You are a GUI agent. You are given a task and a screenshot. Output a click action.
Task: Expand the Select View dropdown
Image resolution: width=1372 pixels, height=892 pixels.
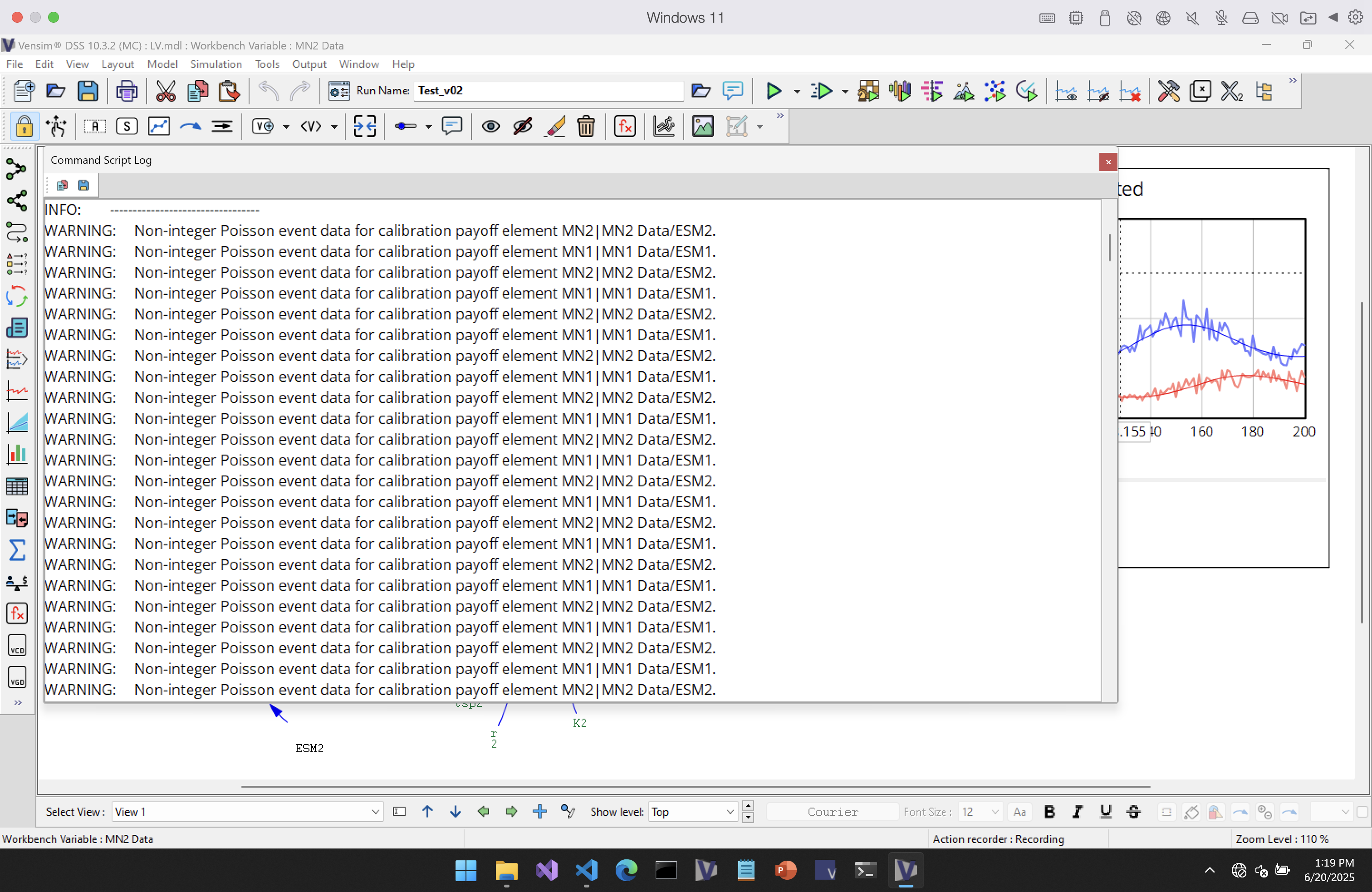click(x=375, y=812)
